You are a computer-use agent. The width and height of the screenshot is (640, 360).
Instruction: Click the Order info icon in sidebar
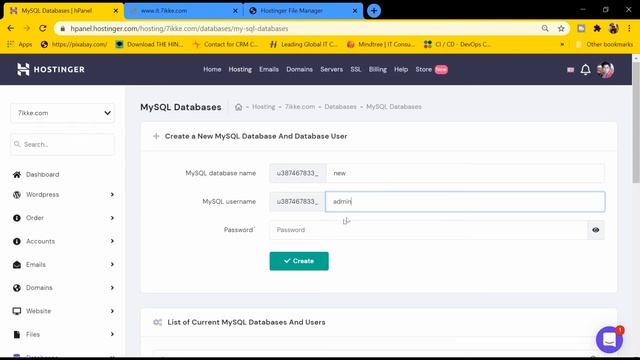tap(17, 218)
